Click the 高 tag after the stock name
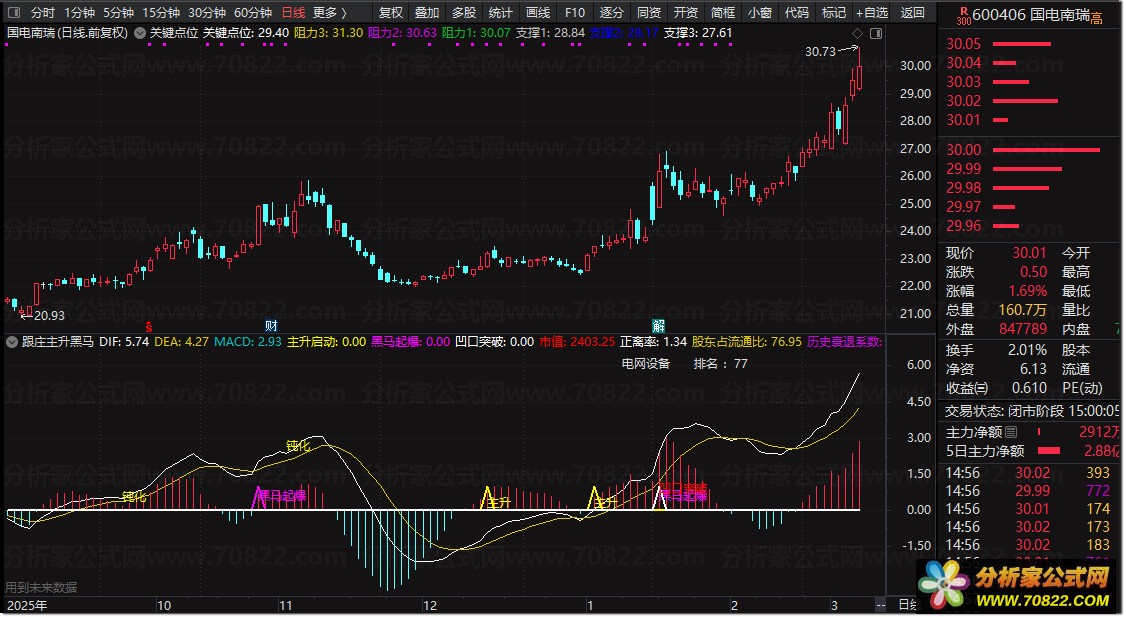This screenshot has height=617, width=1126. pos(1096,19)
